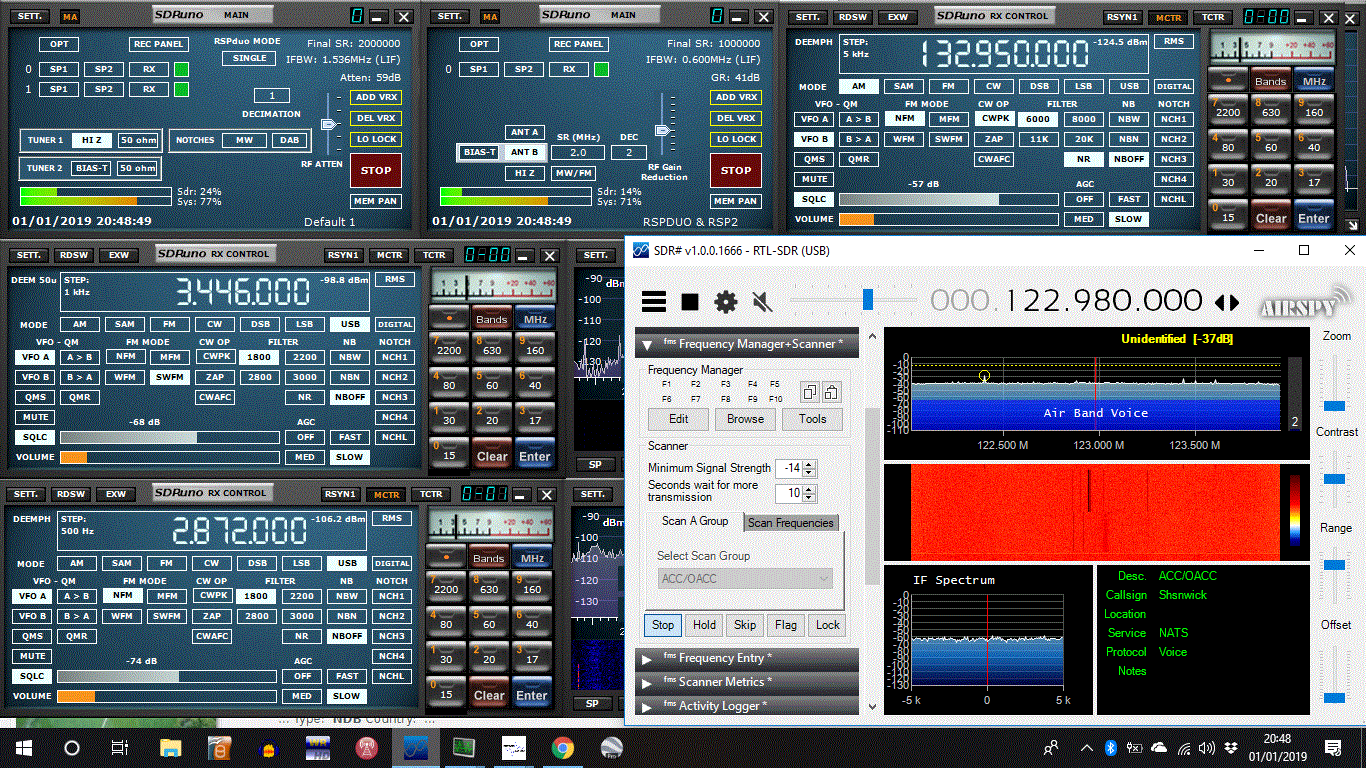Click Edit in Frequency Manager

pos(678,419)
